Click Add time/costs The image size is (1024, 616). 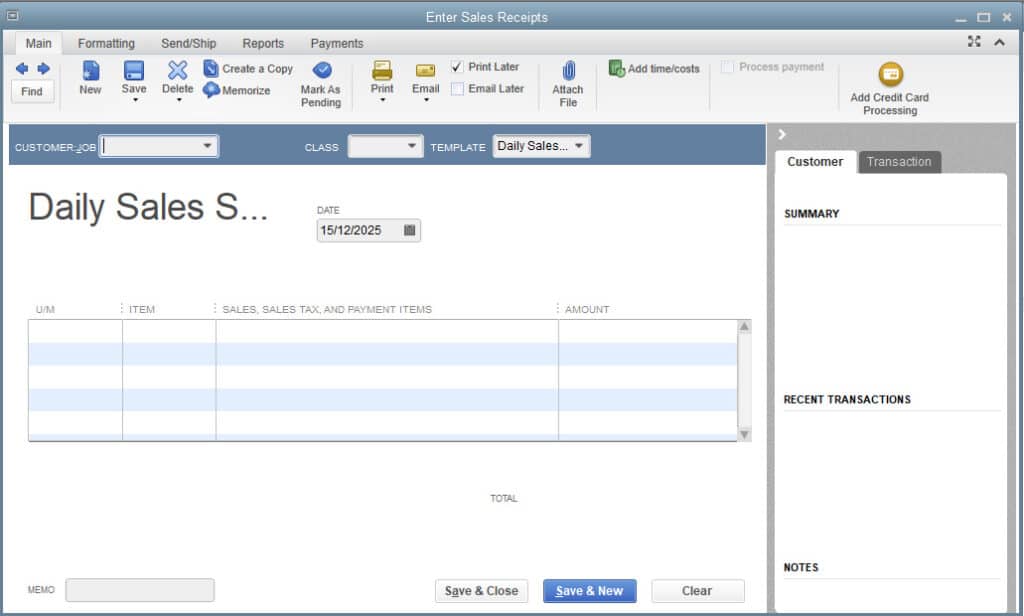(x=653, y=68)
